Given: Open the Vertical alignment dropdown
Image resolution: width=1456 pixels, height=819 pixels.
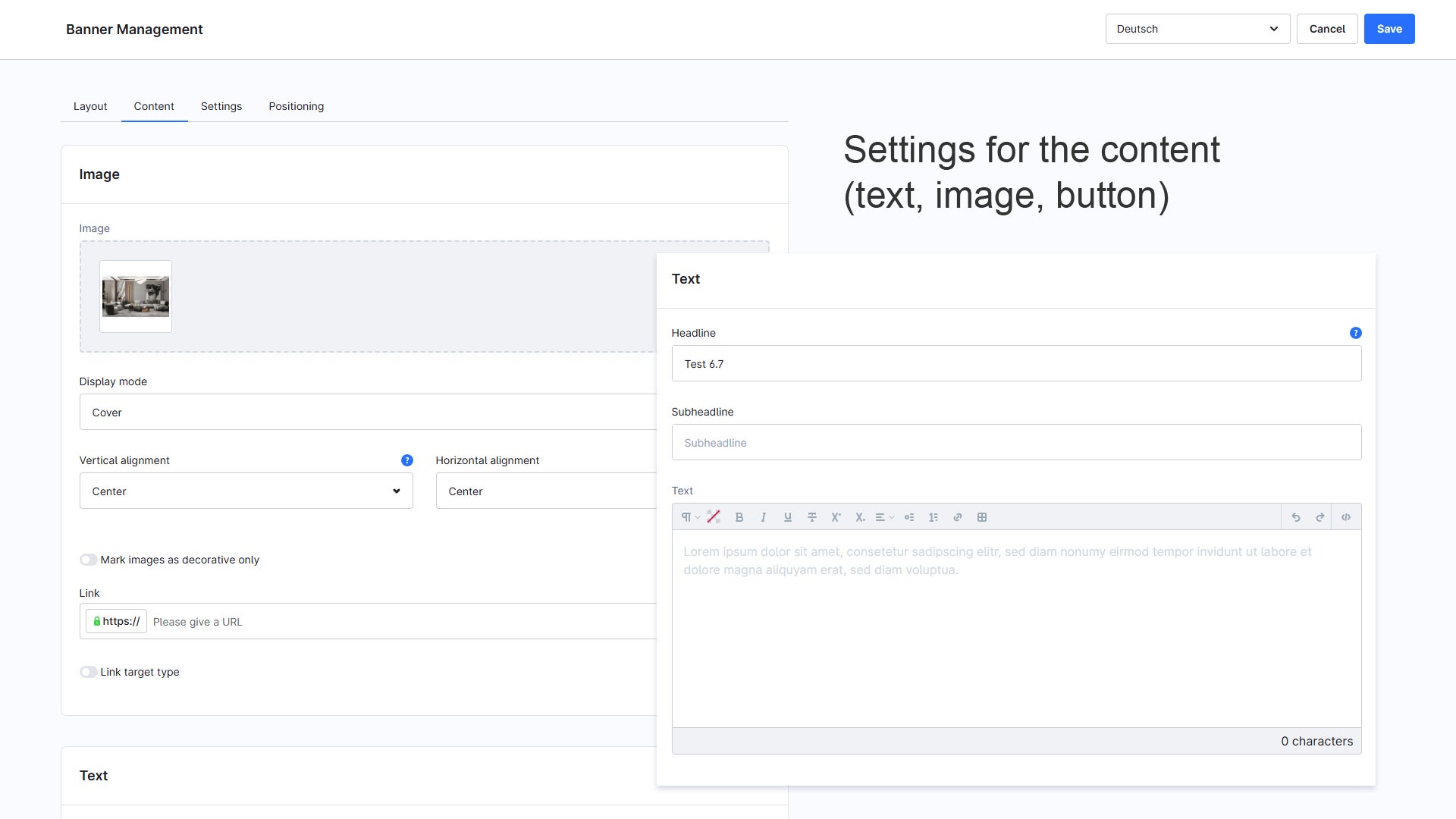Looking at the screenshot, I should (x=246, y=491).
